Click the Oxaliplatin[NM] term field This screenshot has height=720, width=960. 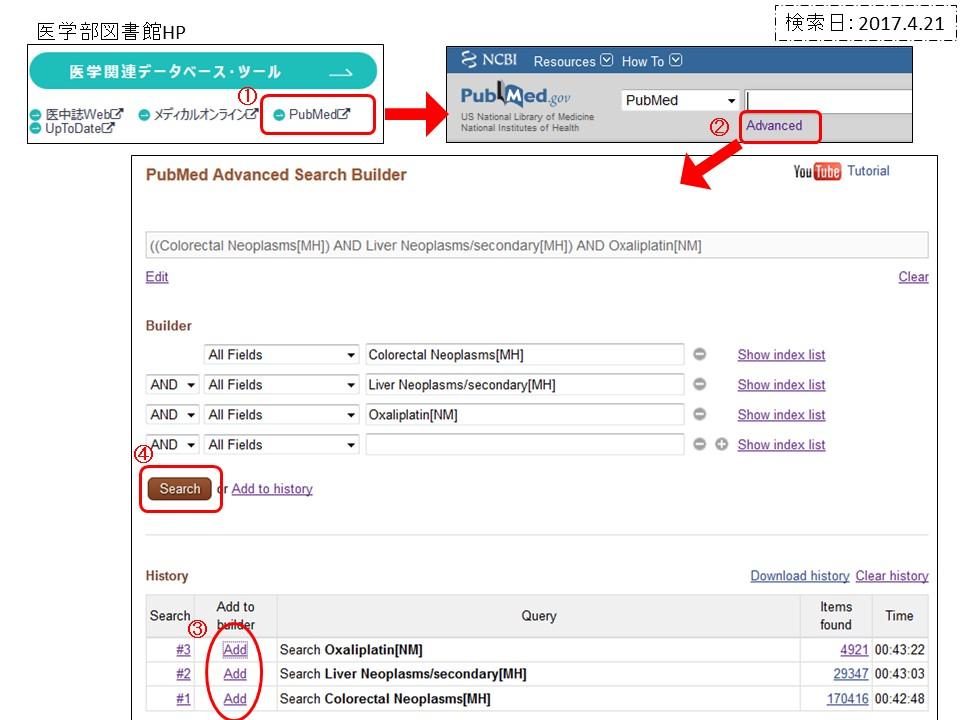[525, 414]
